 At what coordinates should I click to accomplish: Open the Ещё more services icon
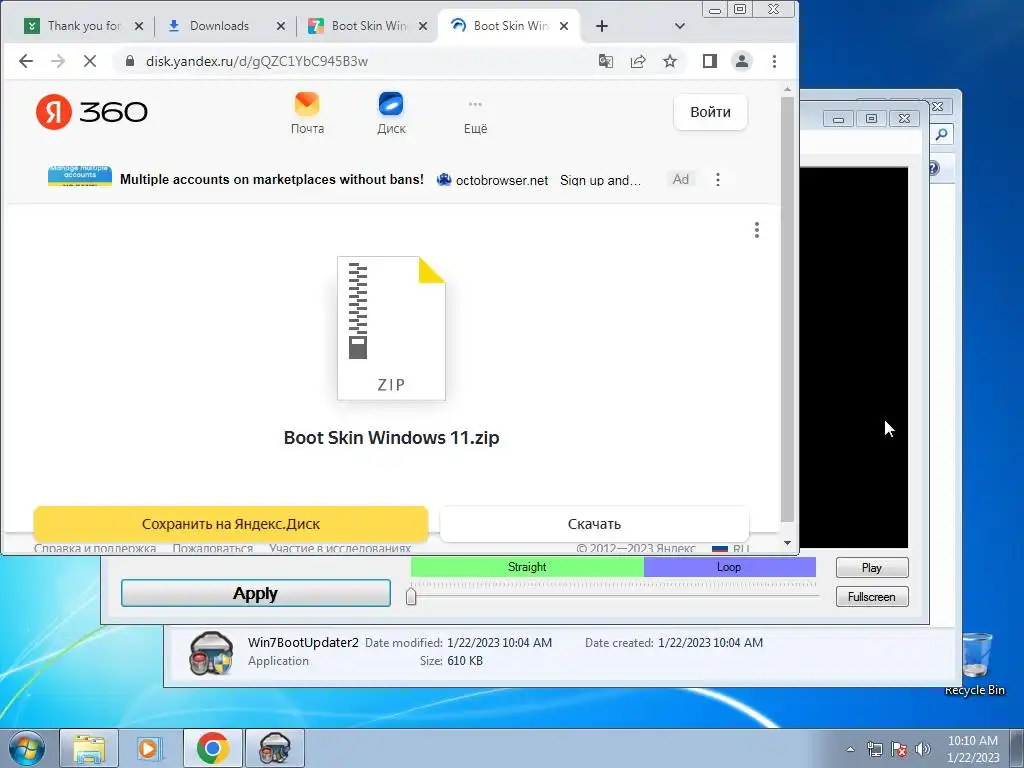tap(475, 117)
